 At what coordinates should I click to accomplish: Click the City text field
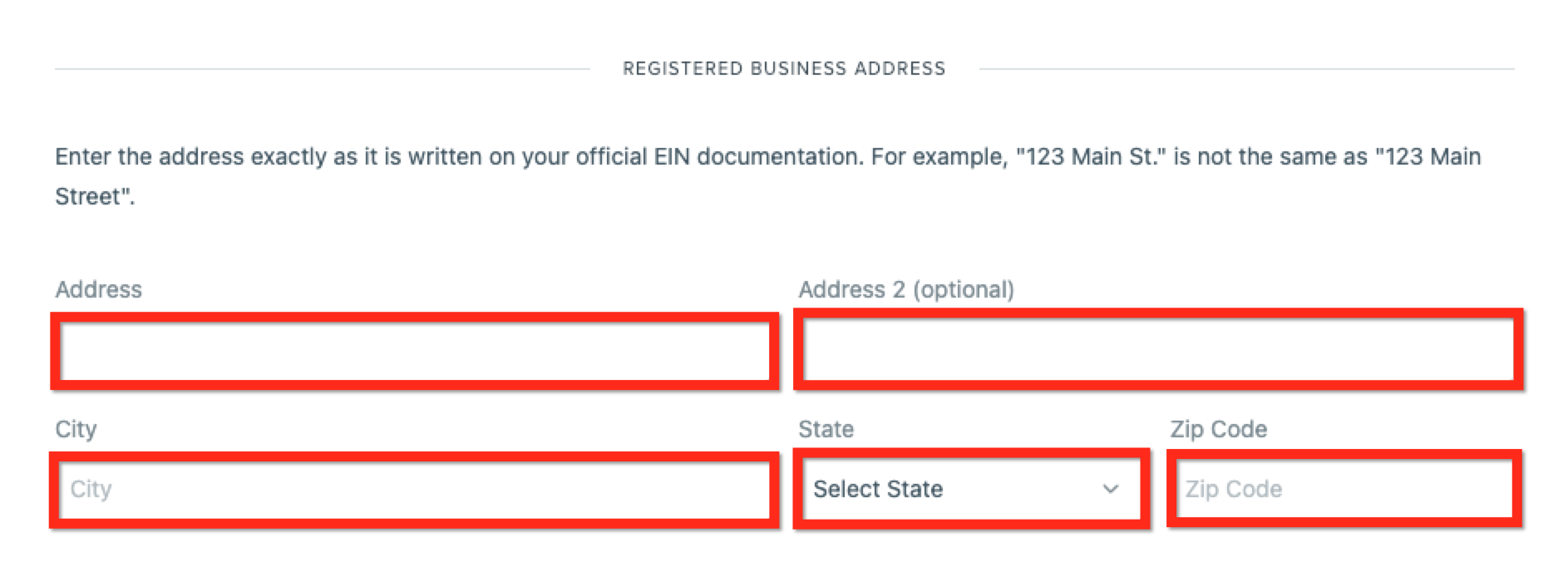(x=414, y=490)
